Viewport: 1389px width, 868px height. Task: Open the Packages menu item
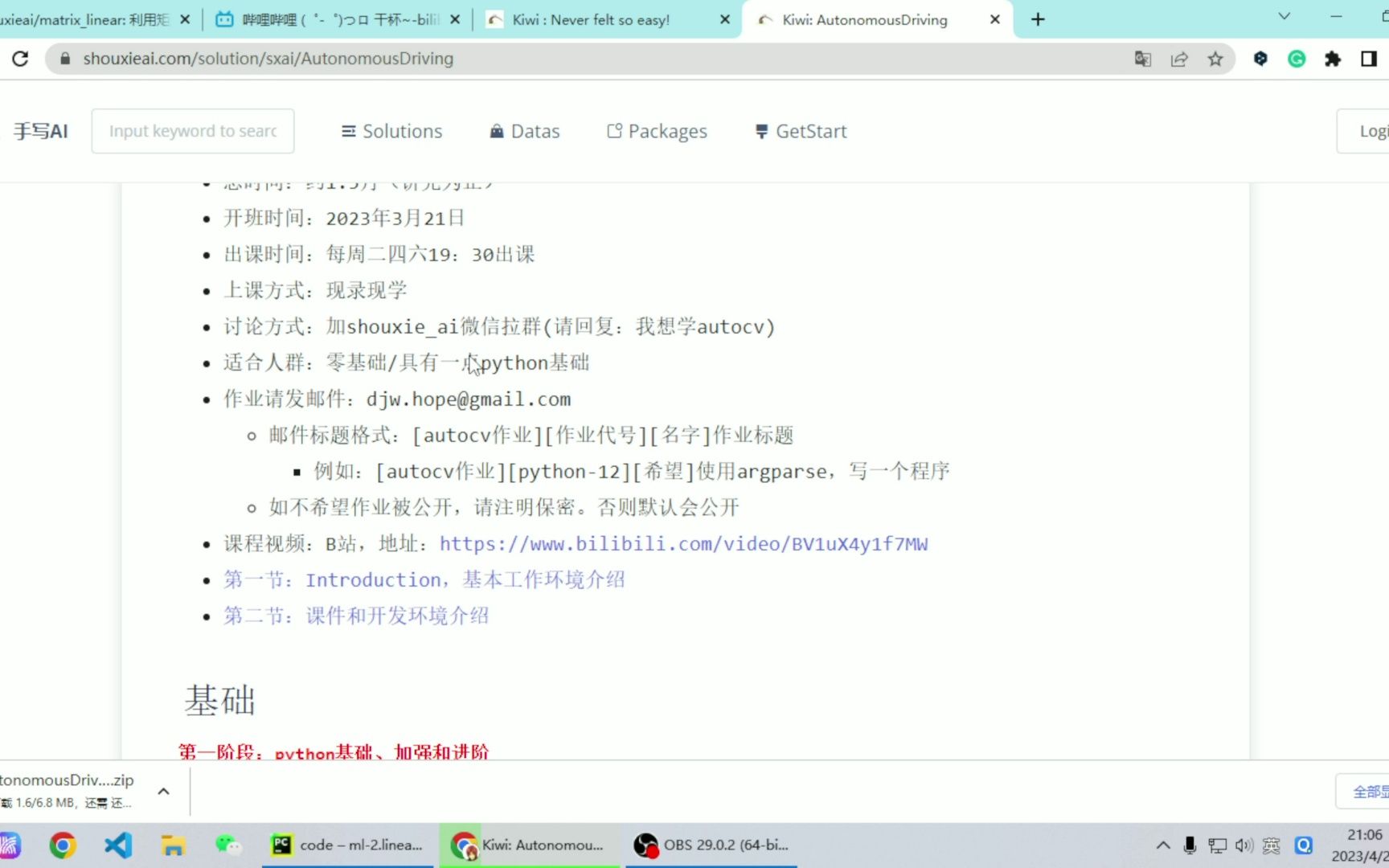click(657, 131)
